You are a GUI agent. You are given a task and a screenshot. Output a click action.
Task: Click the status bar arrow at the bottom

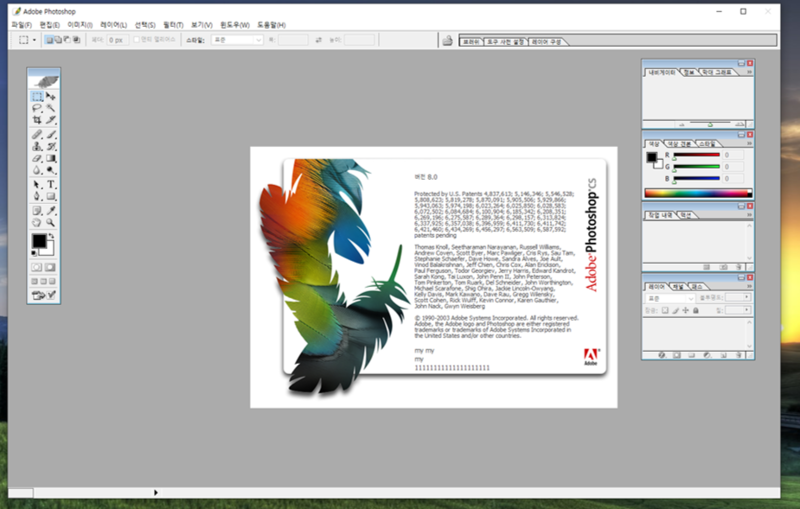coord(156,493)
